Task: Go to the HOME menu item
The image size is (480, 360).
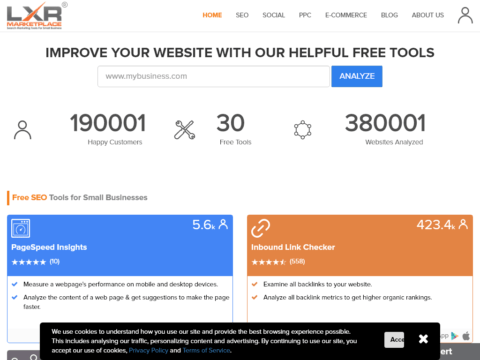Action: 212,15
